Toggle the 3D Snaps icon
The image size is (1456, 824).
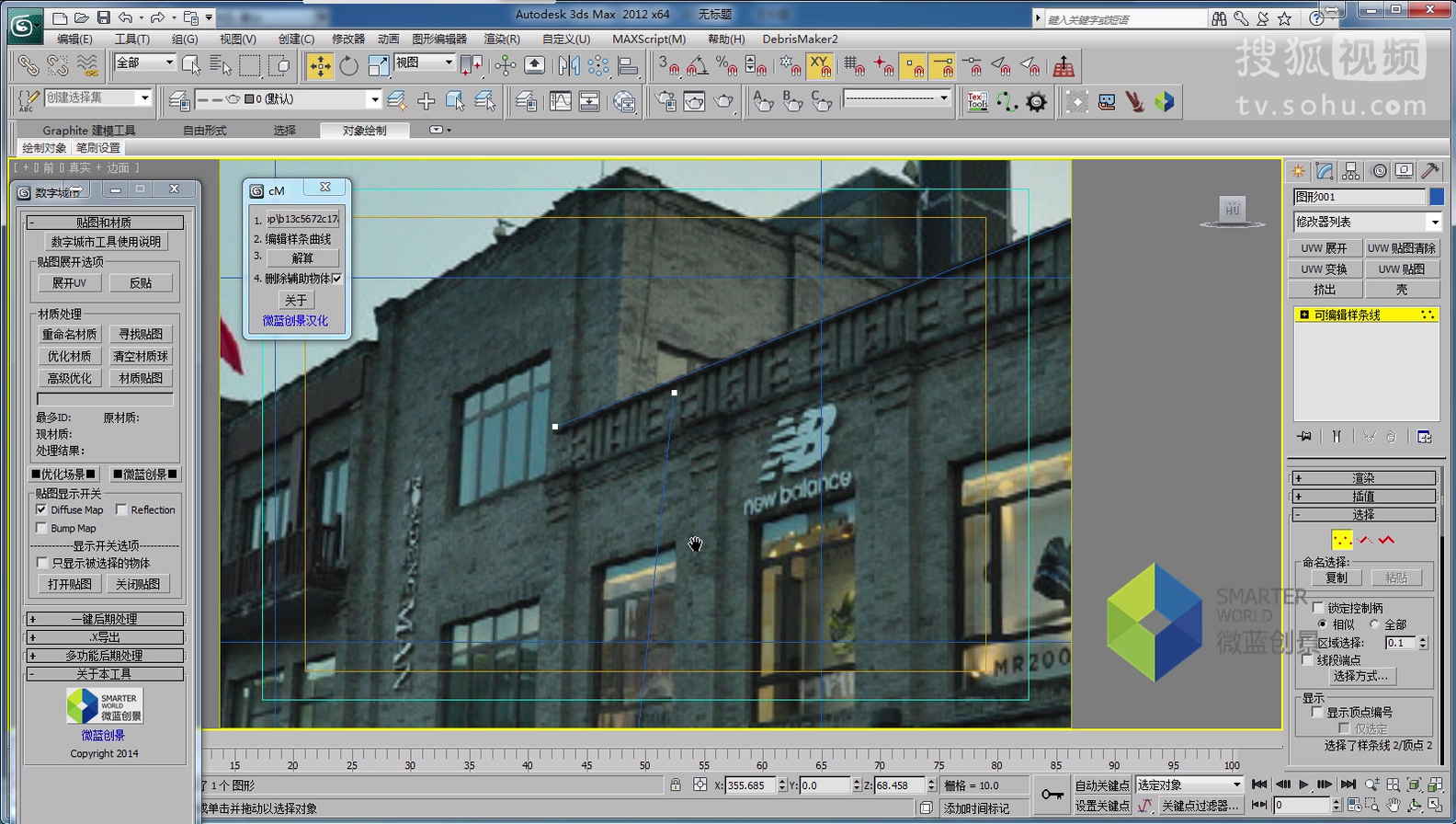point(668,65)
